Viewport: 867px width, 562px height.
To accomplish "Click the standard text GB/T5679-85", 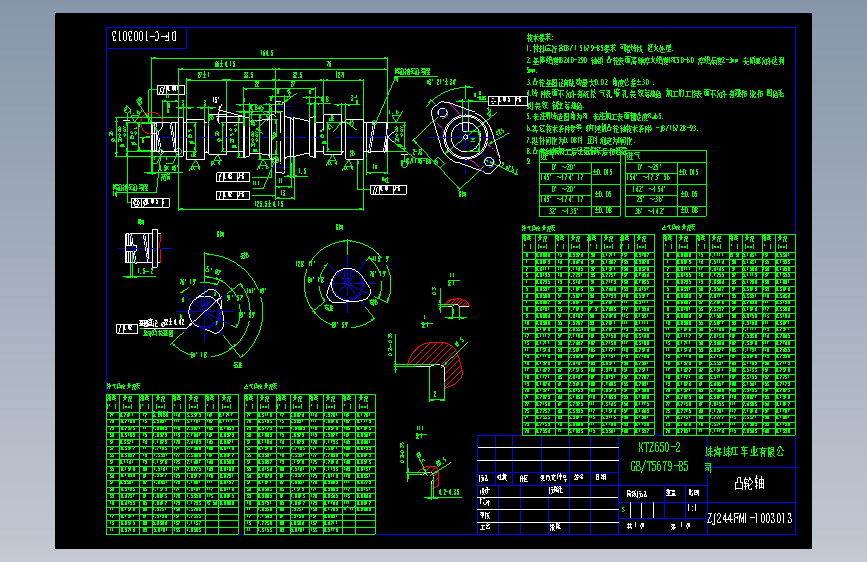I will tap(659, 466).
